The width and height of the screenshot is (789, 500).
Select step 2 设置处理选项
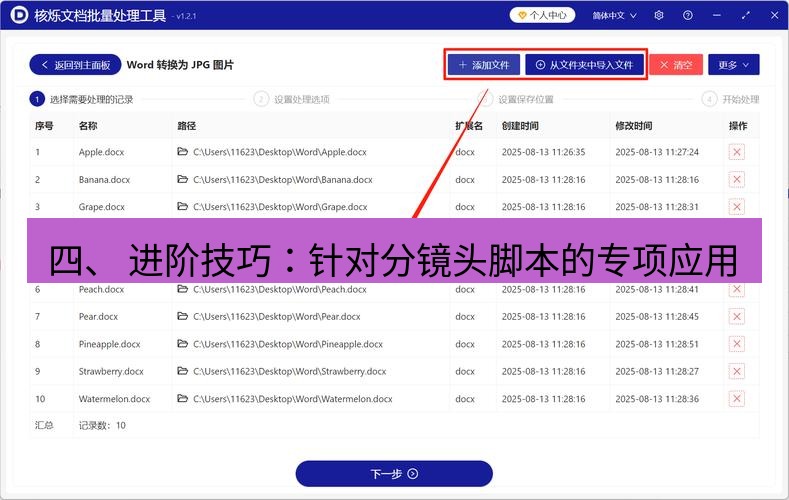(x=292, y=99)
